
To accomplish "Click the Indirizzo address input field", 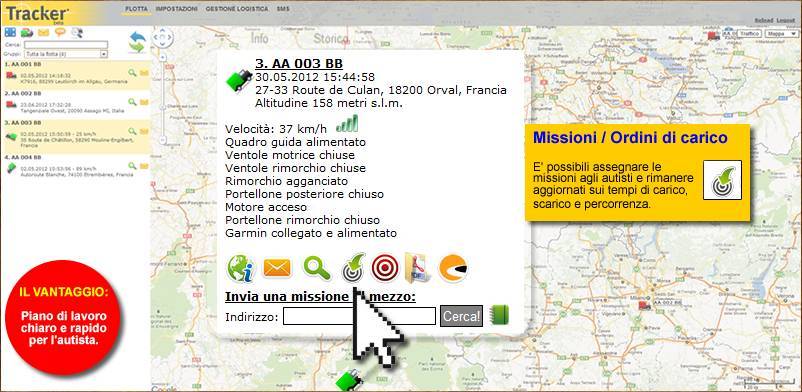I will pyautogui.click(x=359, y=316).
